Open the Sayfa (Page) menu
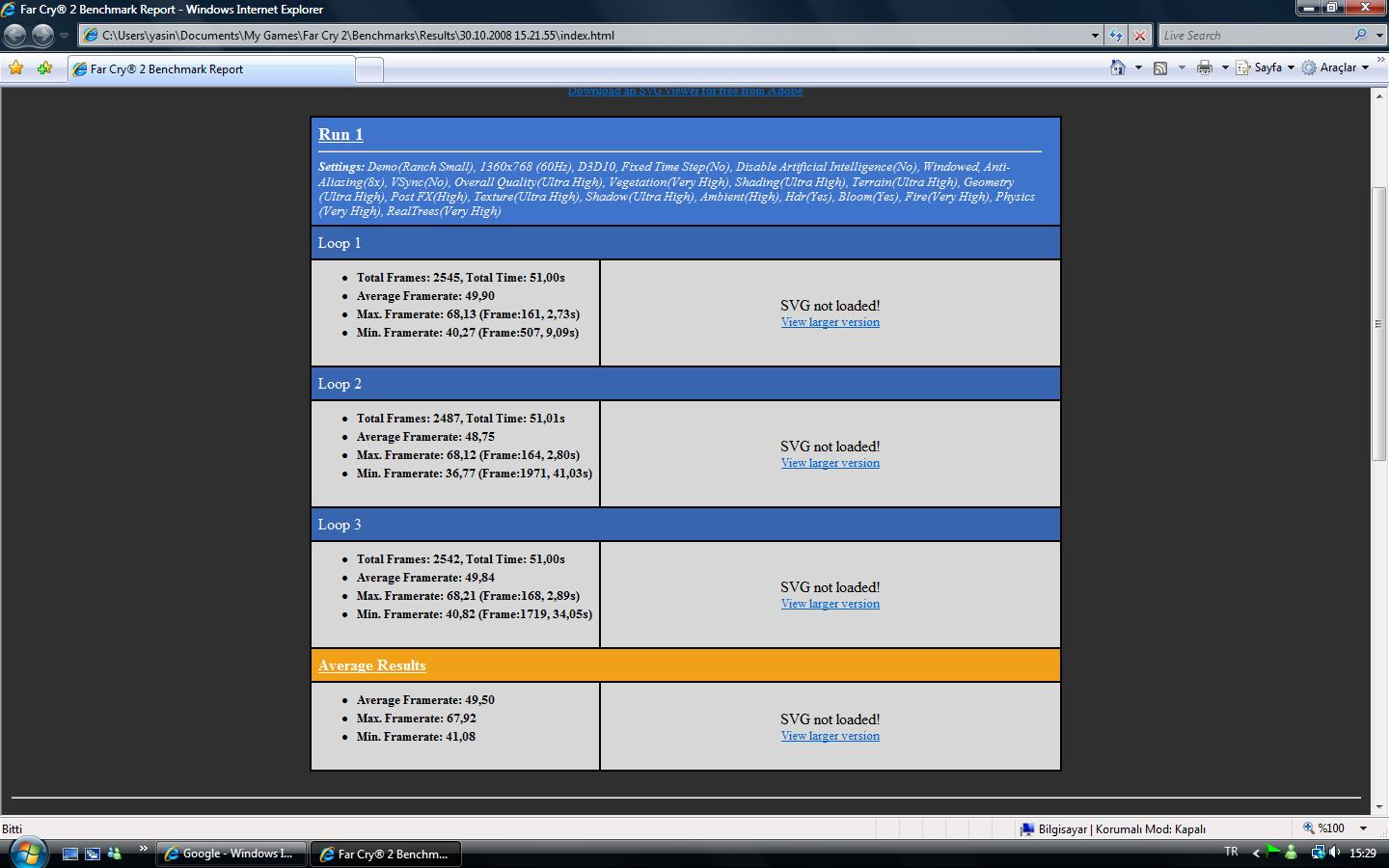 tap(1266, 68)
